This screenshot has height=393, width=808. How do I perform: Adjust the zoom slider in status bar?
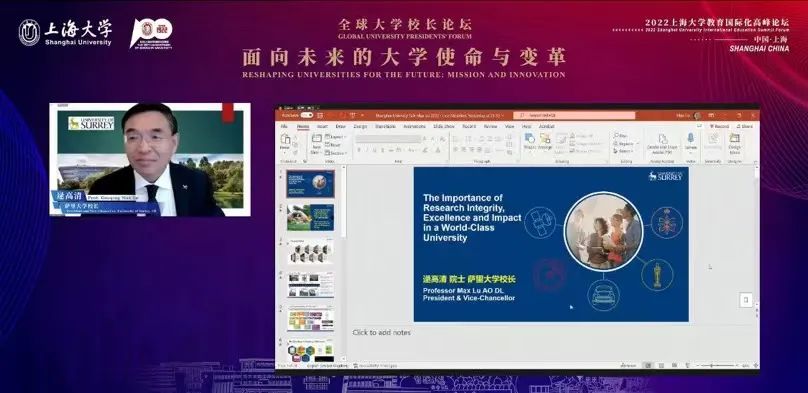pyautogui.click(x=716, y=365)
